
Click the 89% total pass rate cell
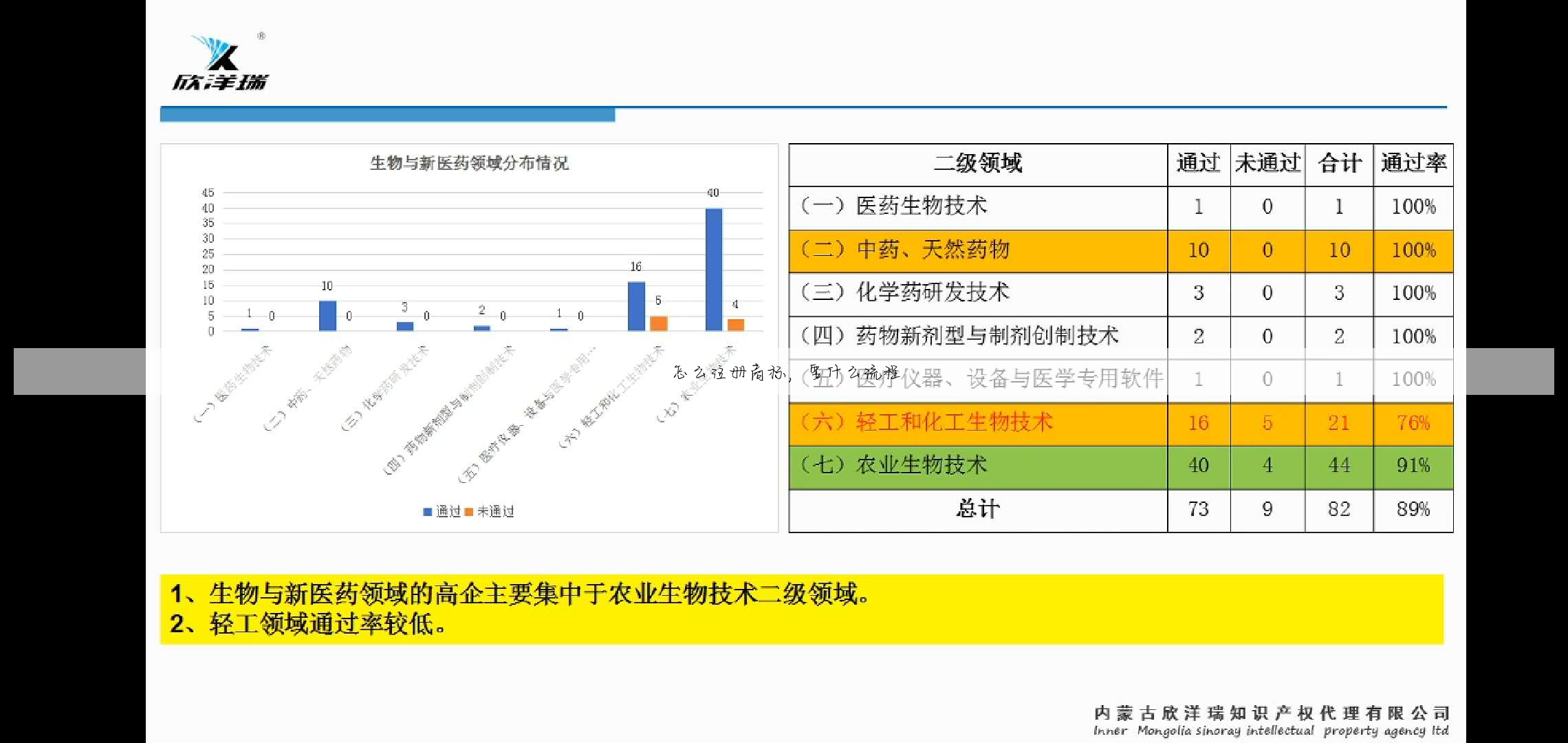(1413, 509)
